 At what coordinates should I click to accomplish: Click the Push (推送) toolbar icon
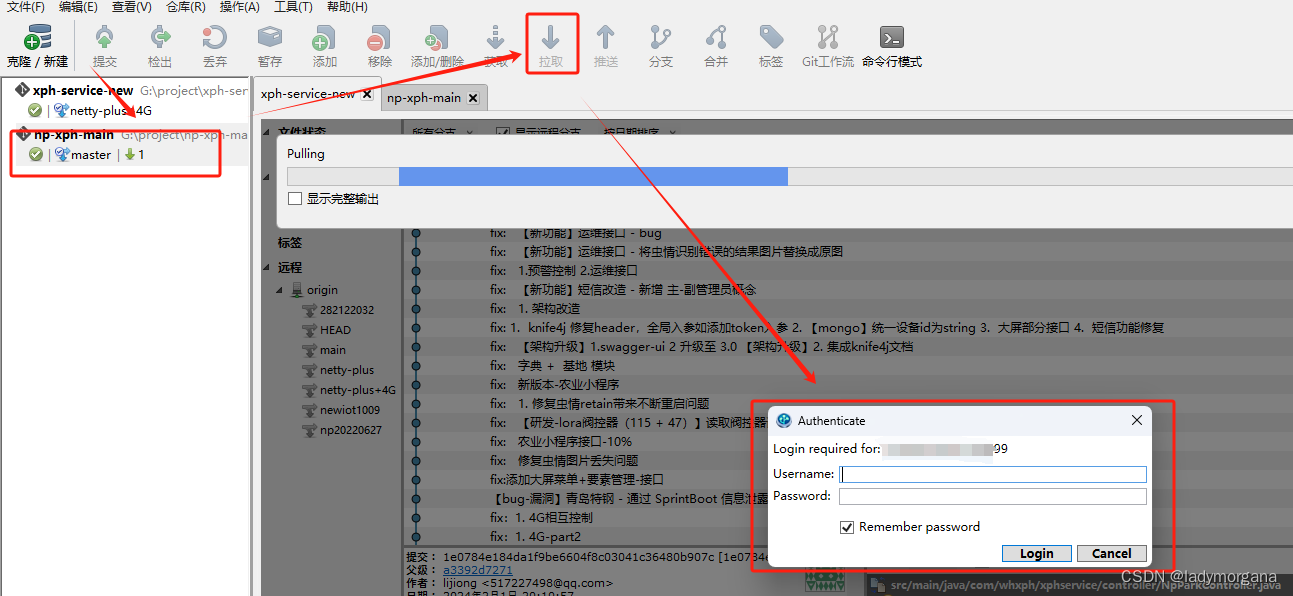606,38
